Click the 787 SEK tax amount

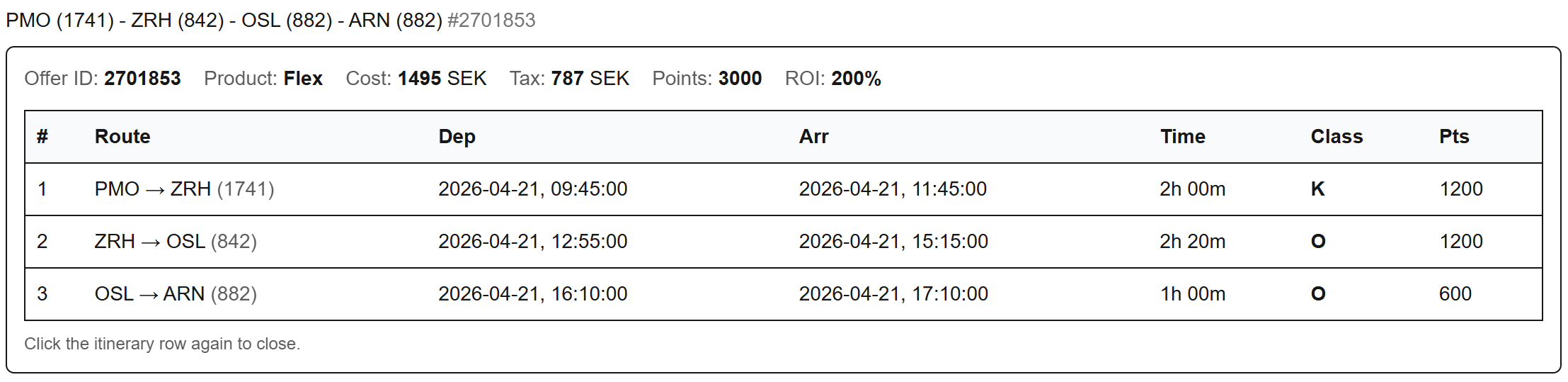point(590,78)
